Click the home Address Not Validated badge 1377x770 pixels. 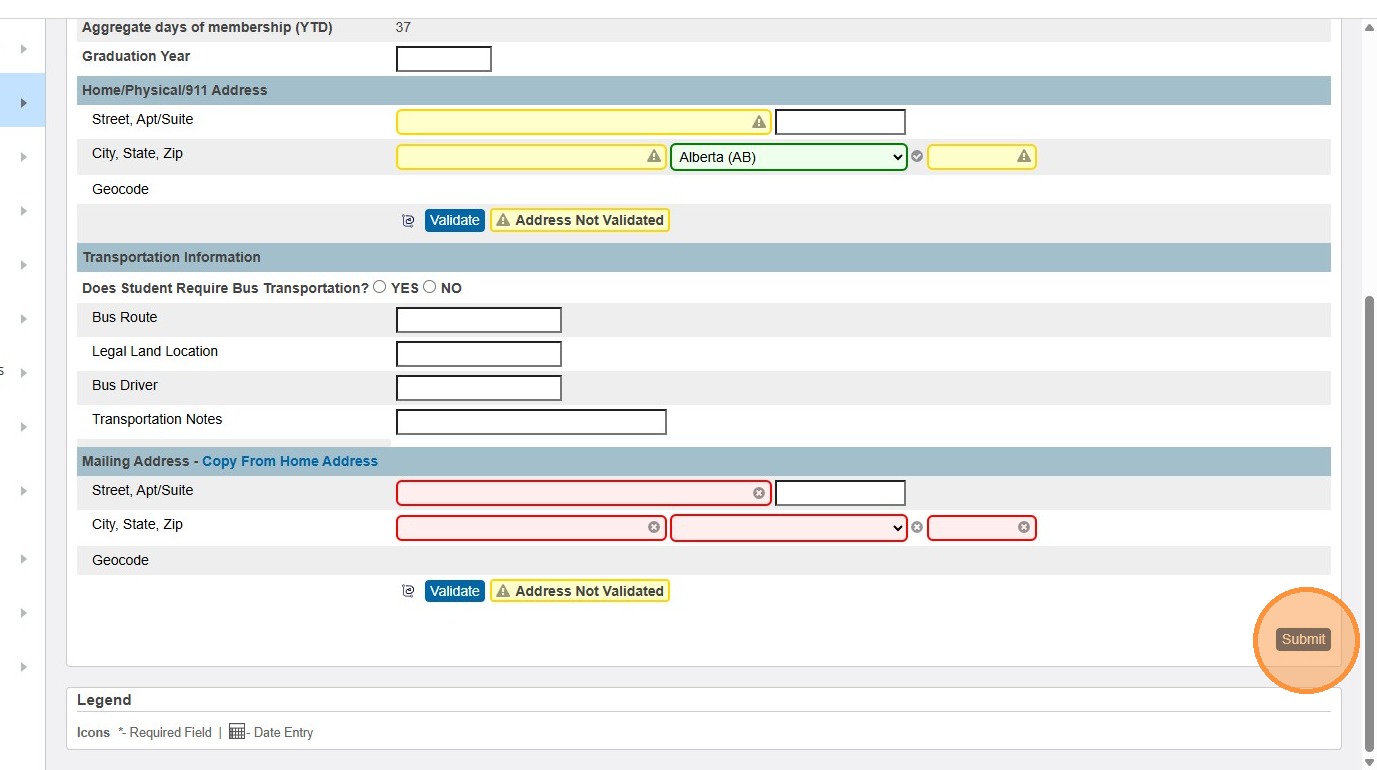tap(580, 220)
